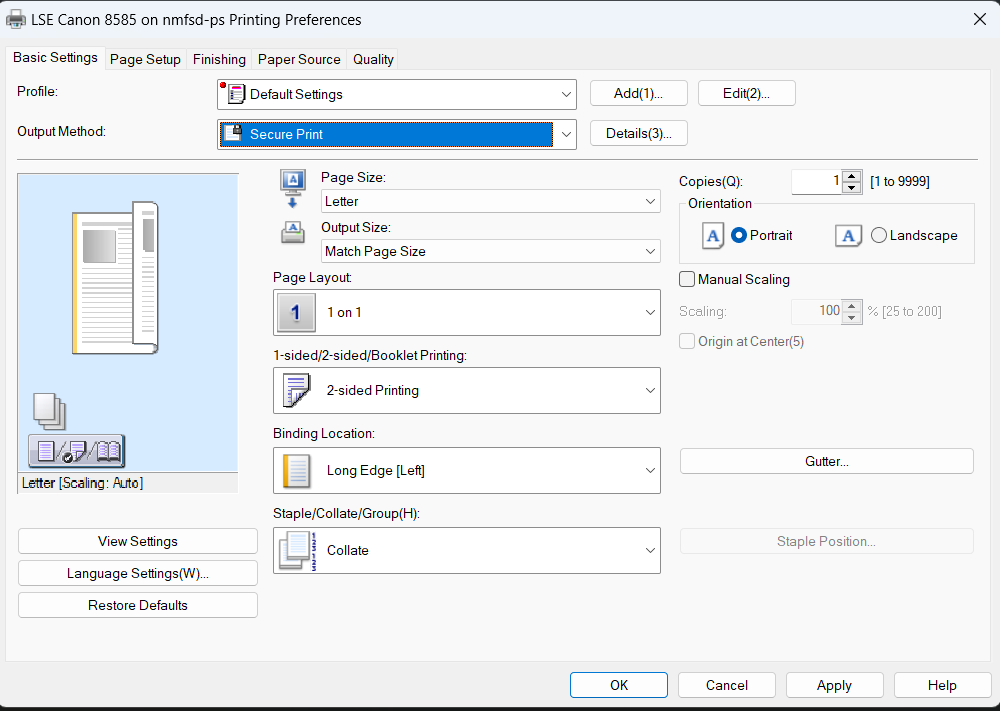Screen dimensions: 1000x711
Task: Click the Portrait orientation page icon
Action: point(712,236)
